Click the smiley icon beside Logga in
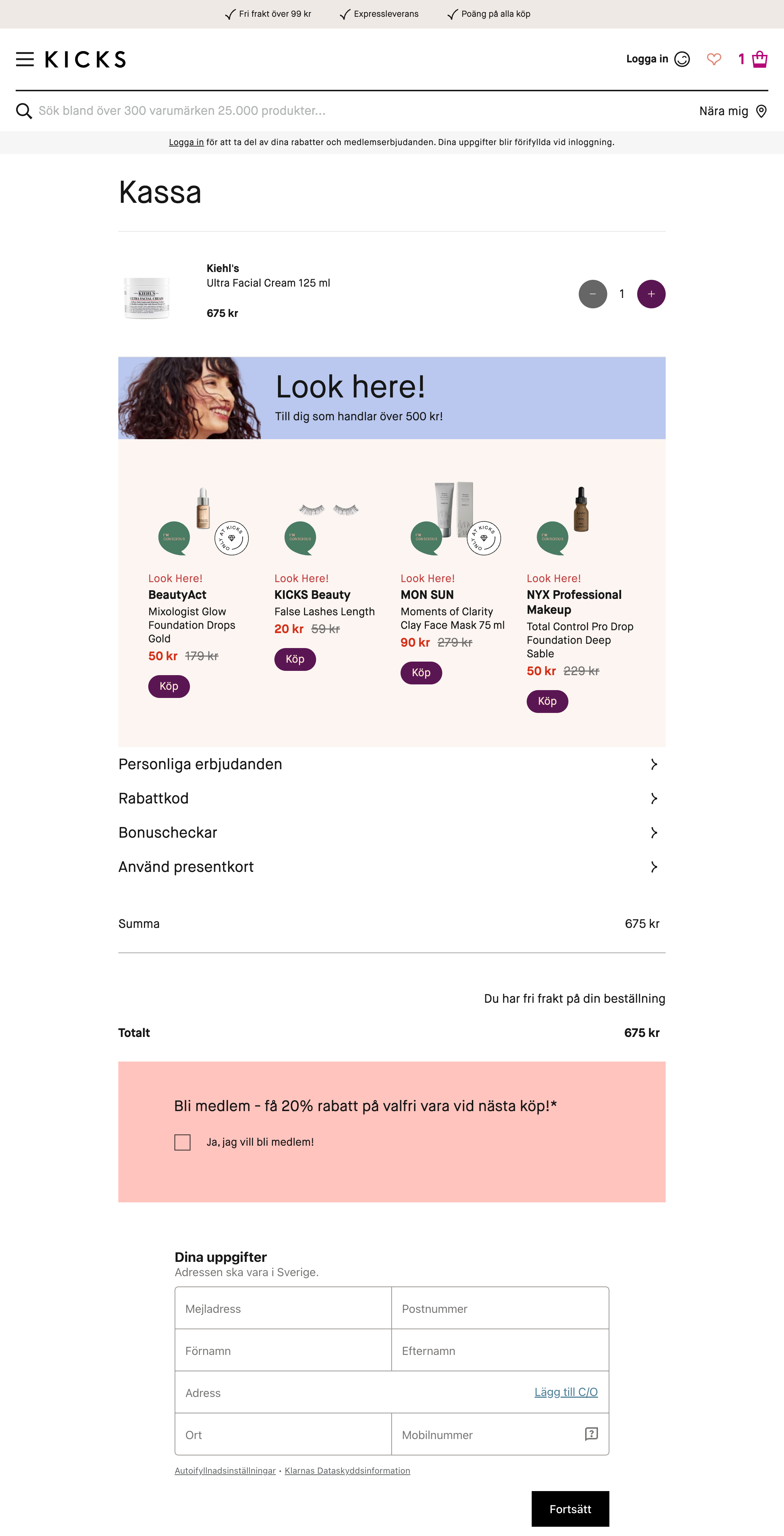Image resolution: width=784 pixels, height=1536 pixels. click(683, 58)
